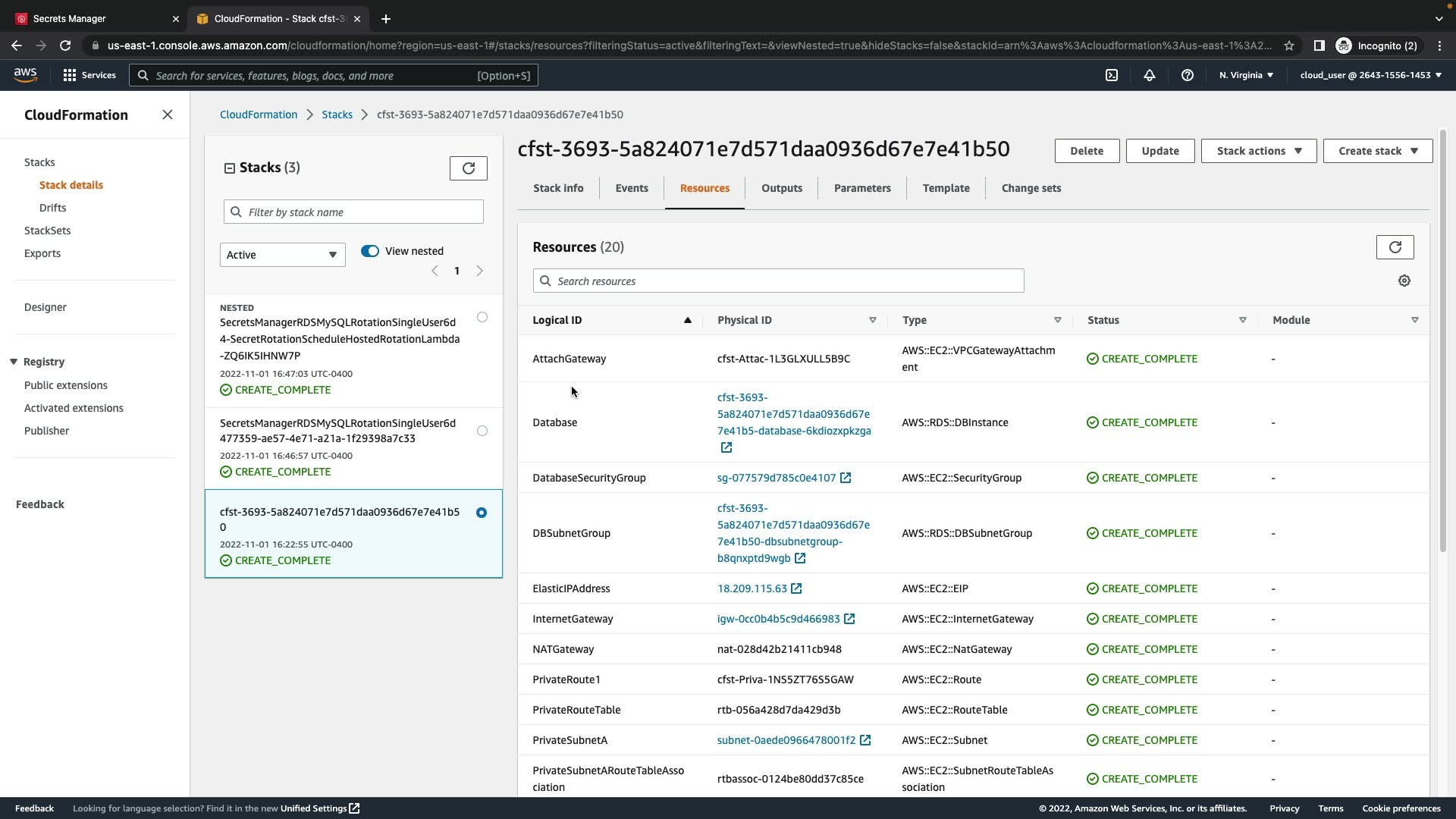This screenshot has height=819, width=1456.
Task: Collapse the Registry section
Action: click(14, 362)
